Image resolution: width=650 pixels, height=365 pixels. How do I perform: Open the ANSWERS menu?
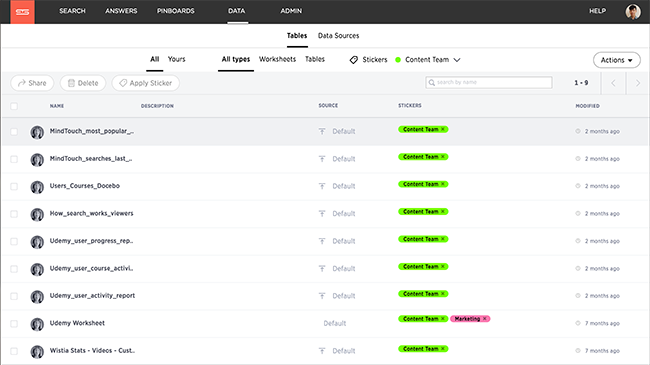pyautogui.click(x=121, y=11)
